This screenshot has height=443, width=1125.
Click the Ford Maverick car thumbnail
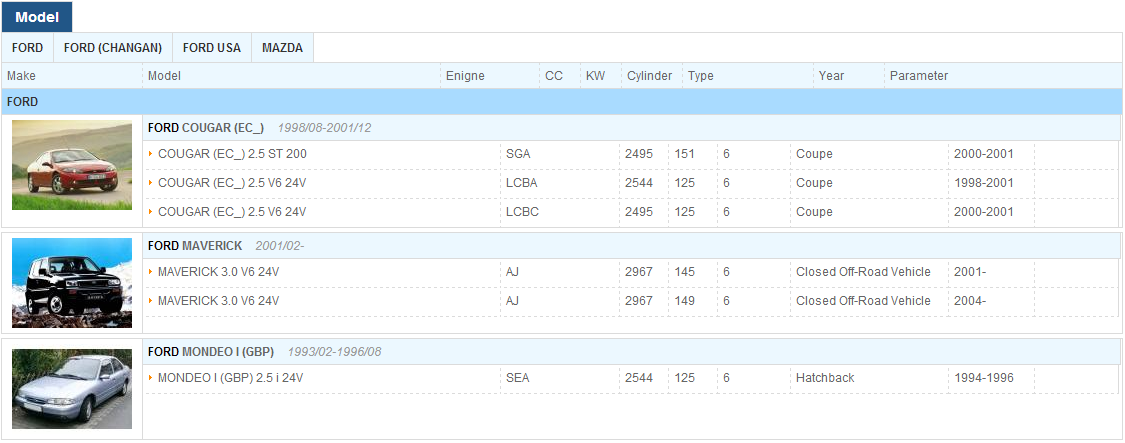click(x=72, y=283)
